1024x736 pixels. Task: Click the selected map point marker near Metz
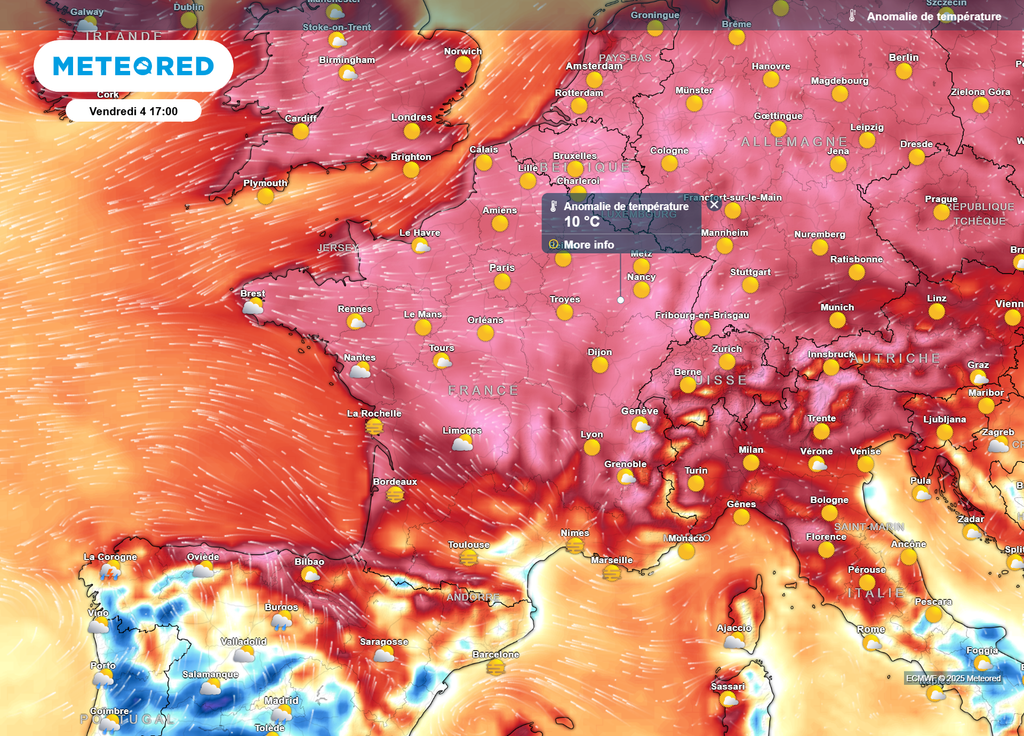coord(620,298)
